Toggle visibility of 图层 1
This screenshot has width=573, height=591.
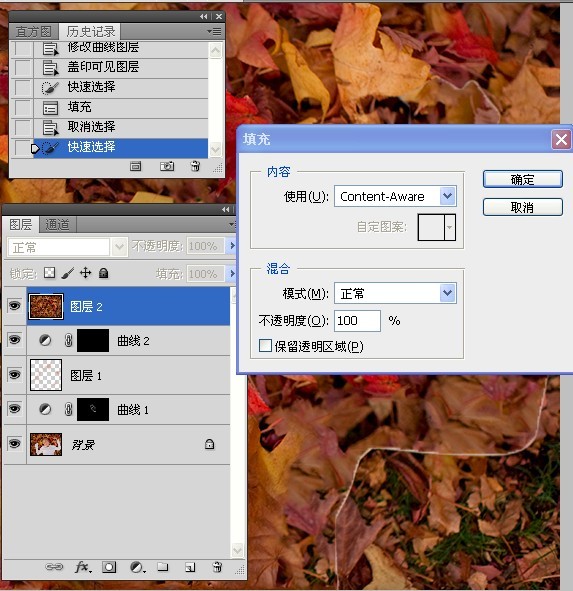[14, 374]
